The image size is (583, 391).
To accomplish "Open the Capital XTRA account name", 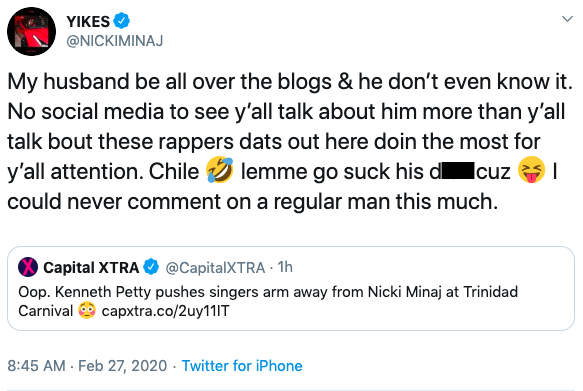I will (91, 268).
